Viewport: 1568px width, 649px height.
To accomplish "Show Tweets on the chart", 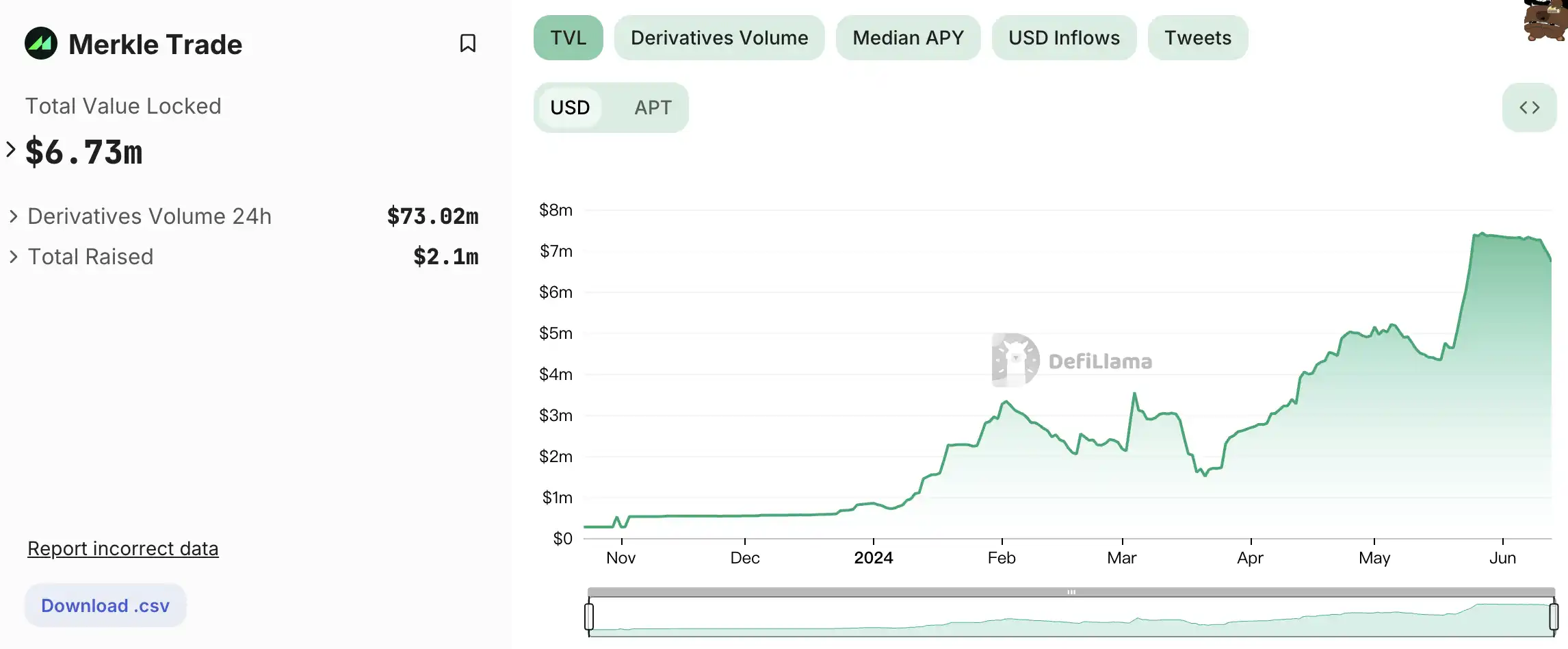I will click(1197, 38).
